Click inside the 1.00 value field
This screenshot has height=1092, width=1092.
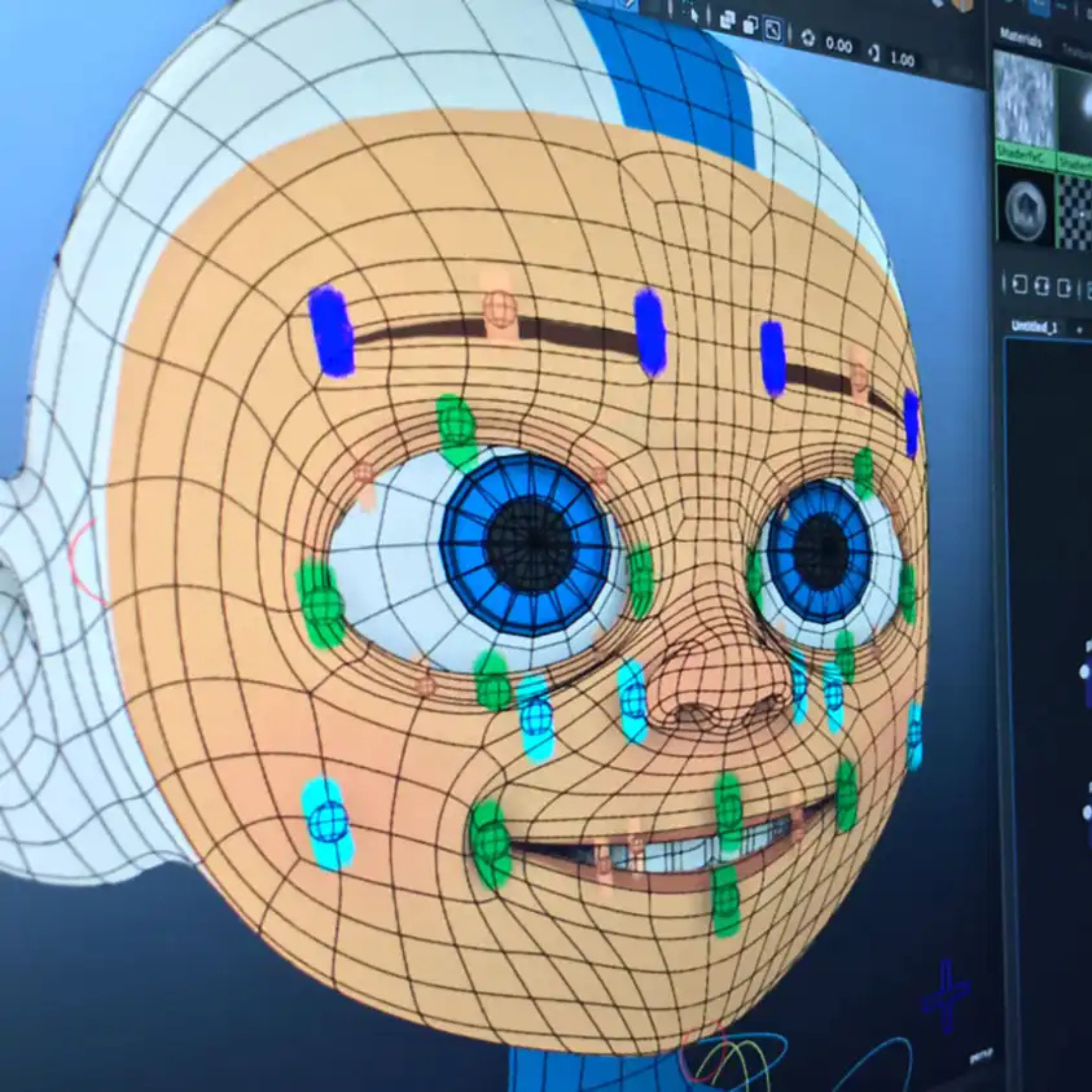click(x=903, y=59)
